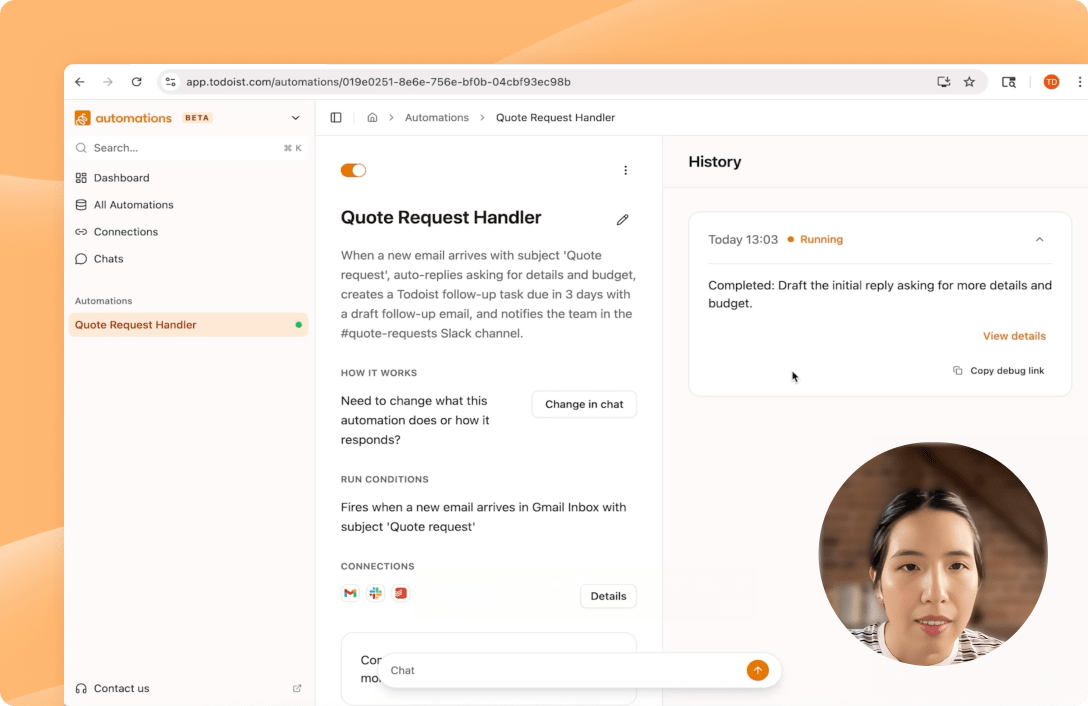
Task: Edit the automation title with the pencil icon
Action: pos(622,220)
